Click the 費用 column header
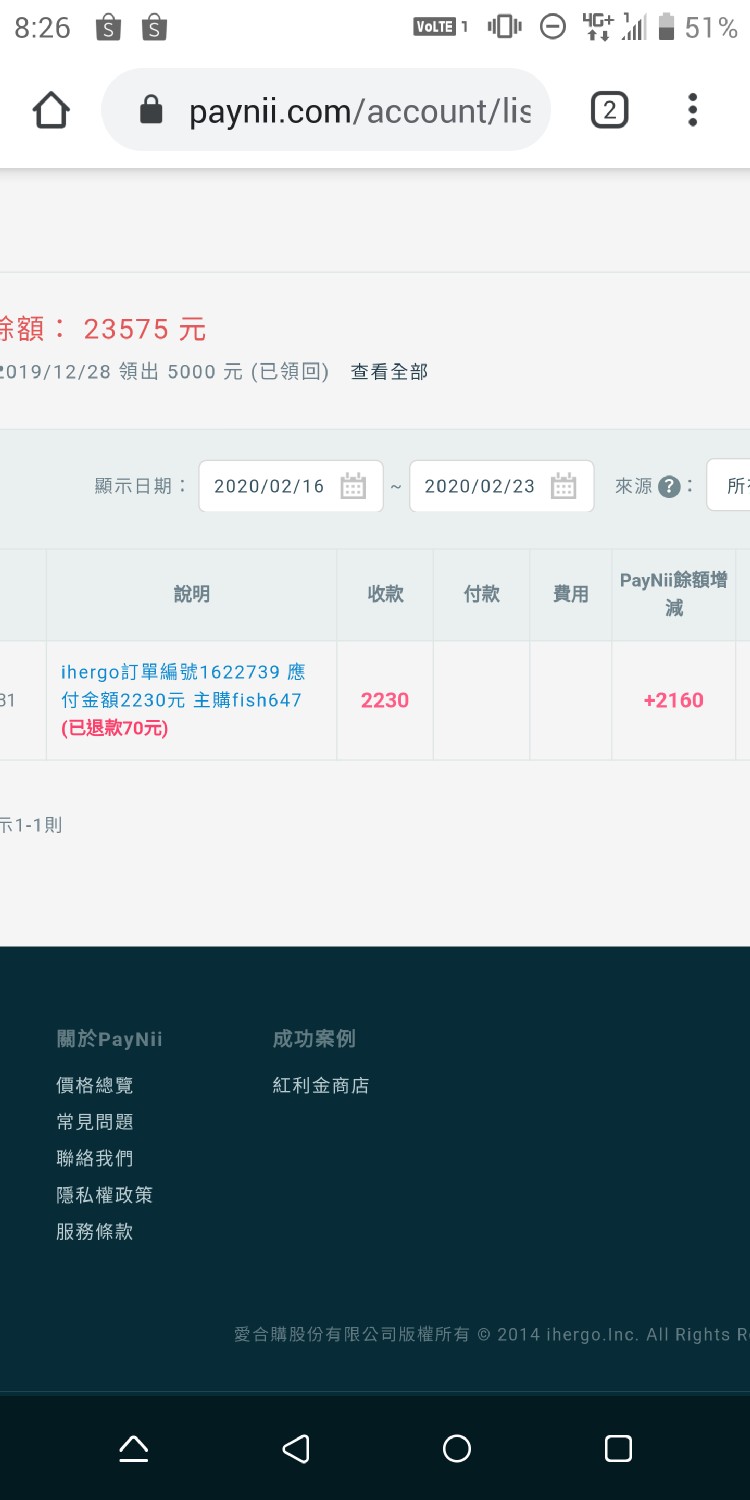Viewport: 750px width, 1500px height. 571,594
